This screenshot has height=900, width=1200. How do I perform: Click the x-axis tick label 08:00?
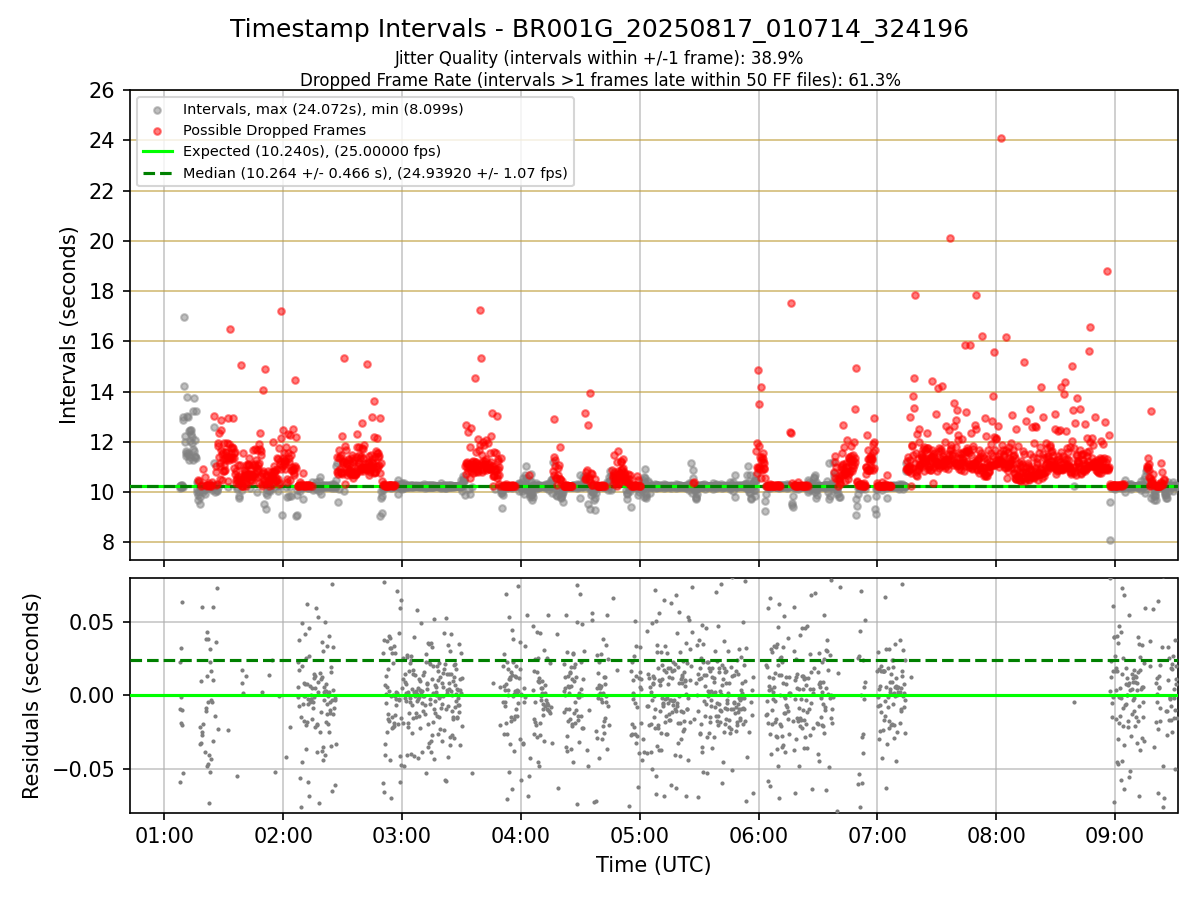point(996,835)
